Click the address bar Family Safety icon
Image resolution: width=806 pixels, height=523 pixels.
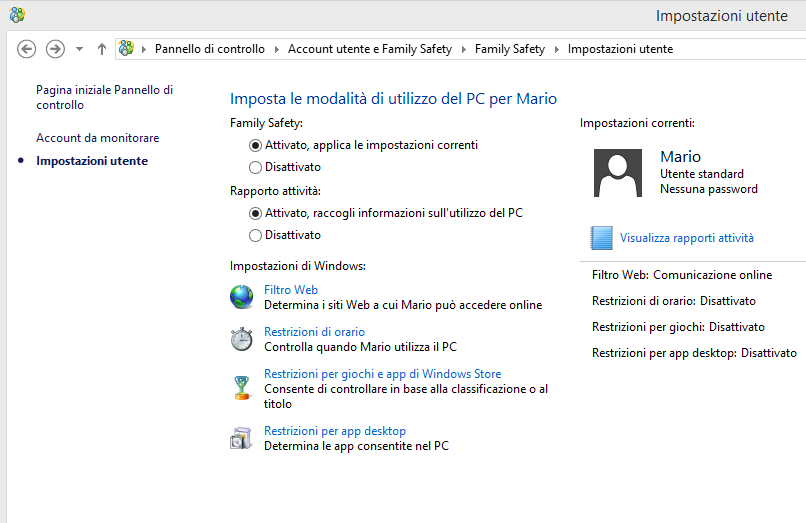[x=126, y=49]
